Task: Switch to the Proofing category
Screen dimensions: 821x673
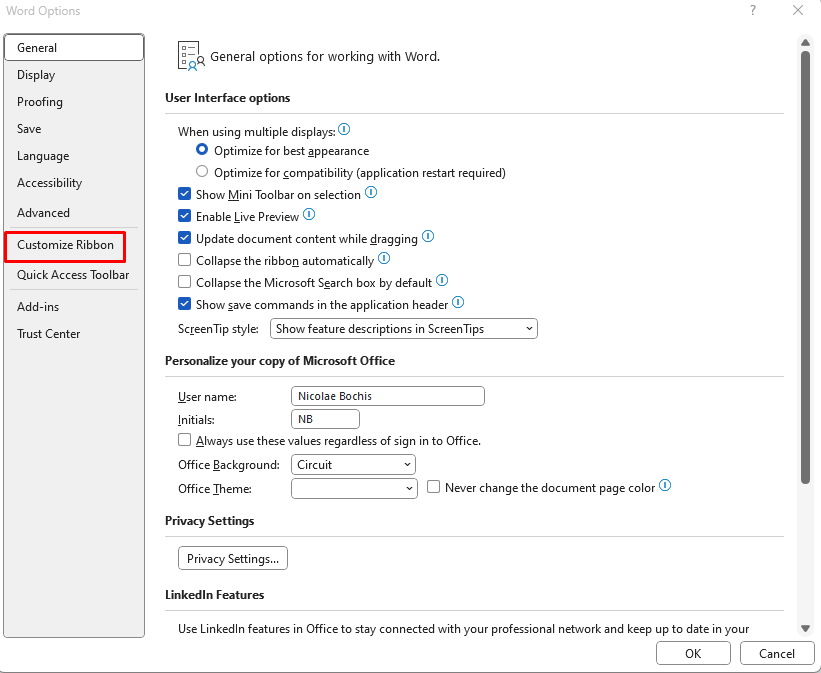Action: pos(40,102)
